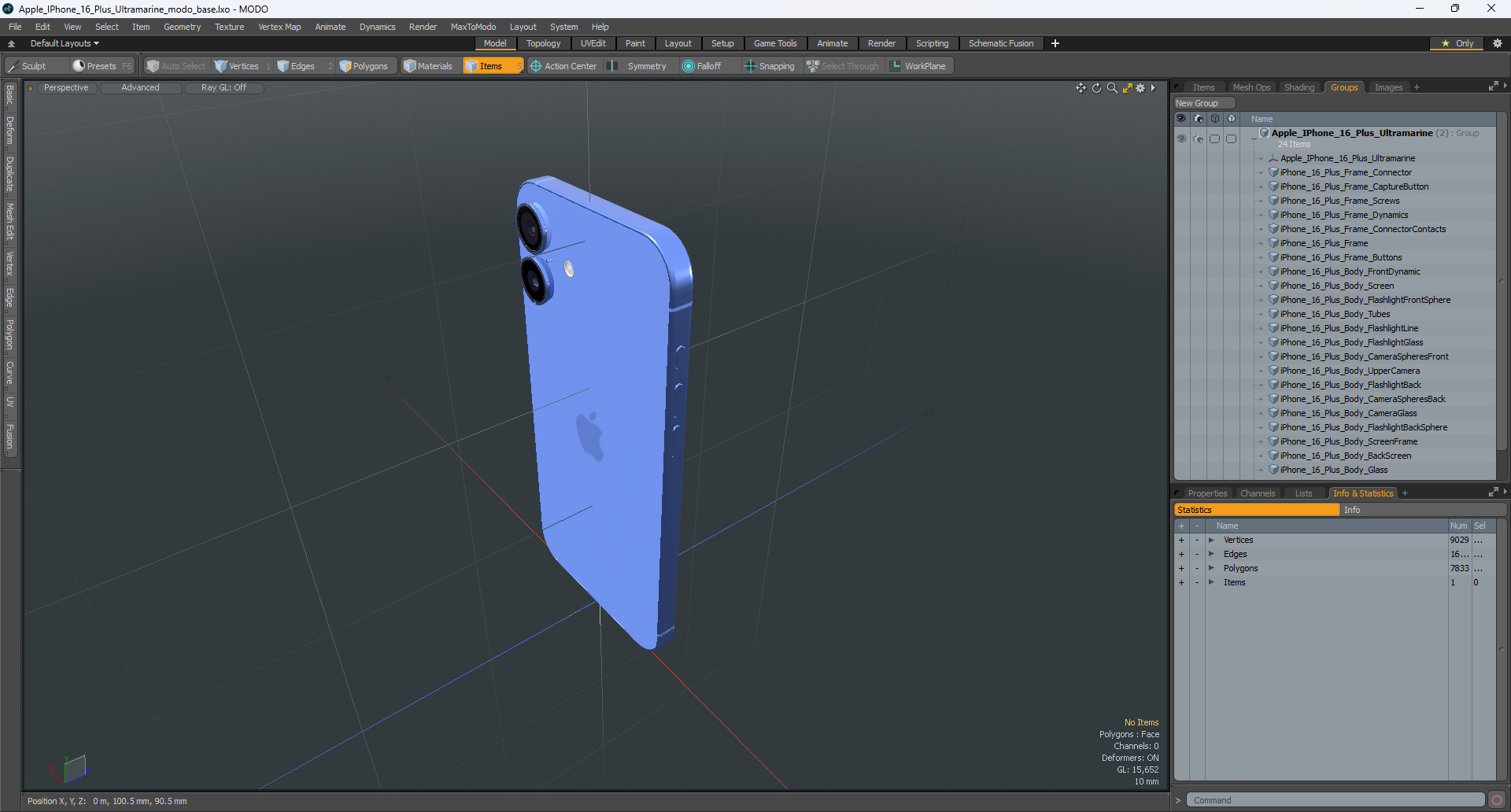This screenshot has width=1511, height=812.
Task: Switch to the UVEdit layout tab
Action: [x=593, y=43]
